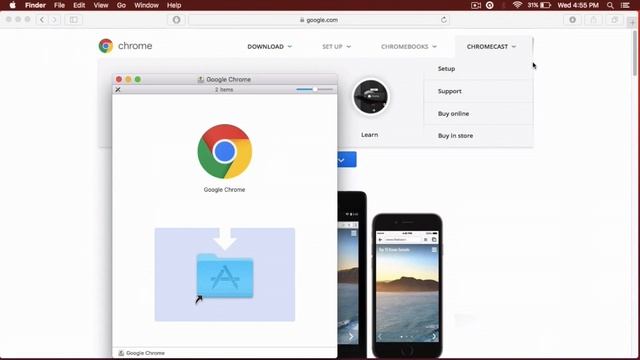The height and width of the screenshot is (360, 640).
Task: Click the Safari share button
Action: [593, 20]
